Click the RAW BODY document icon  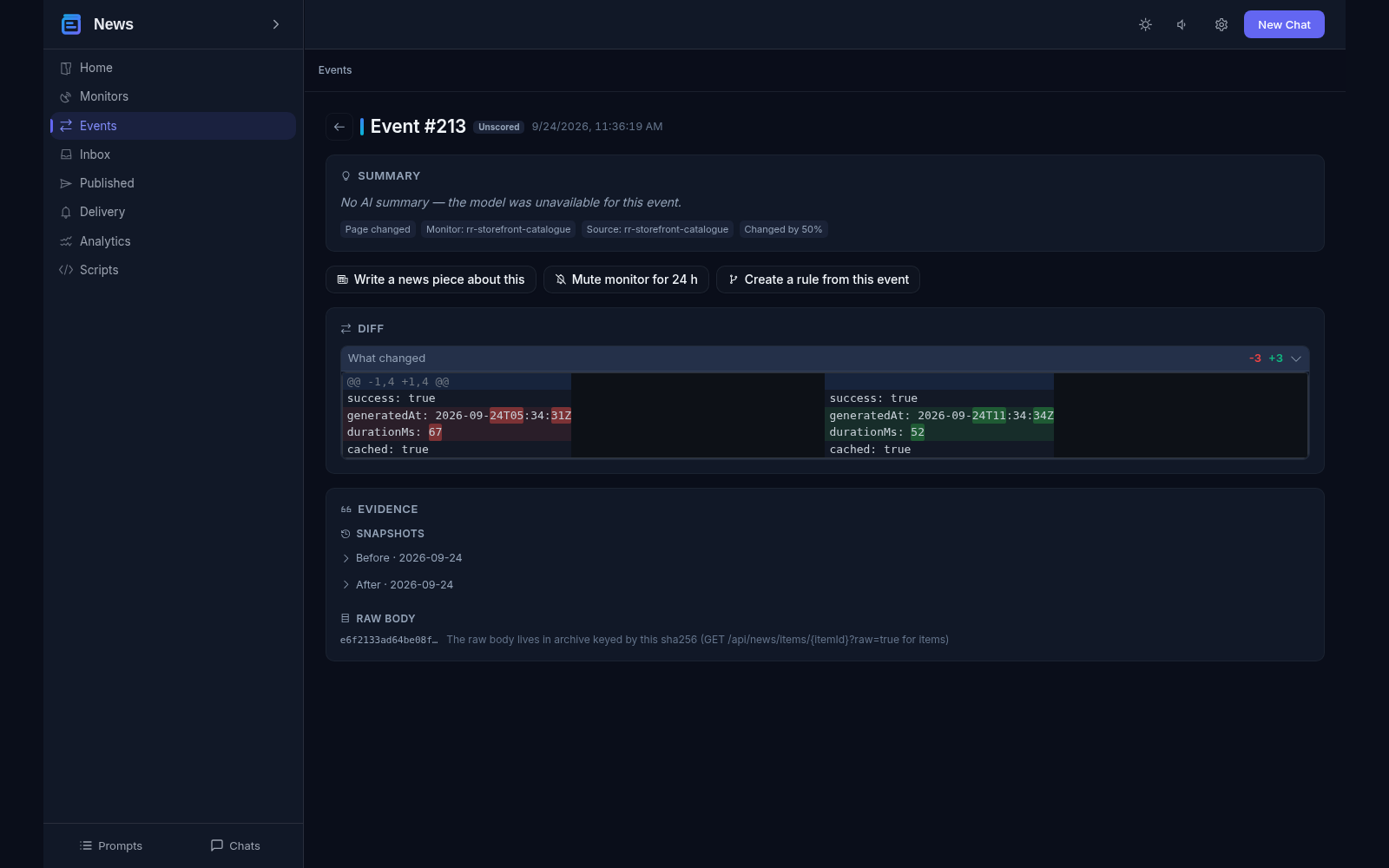tap(346, 619)
